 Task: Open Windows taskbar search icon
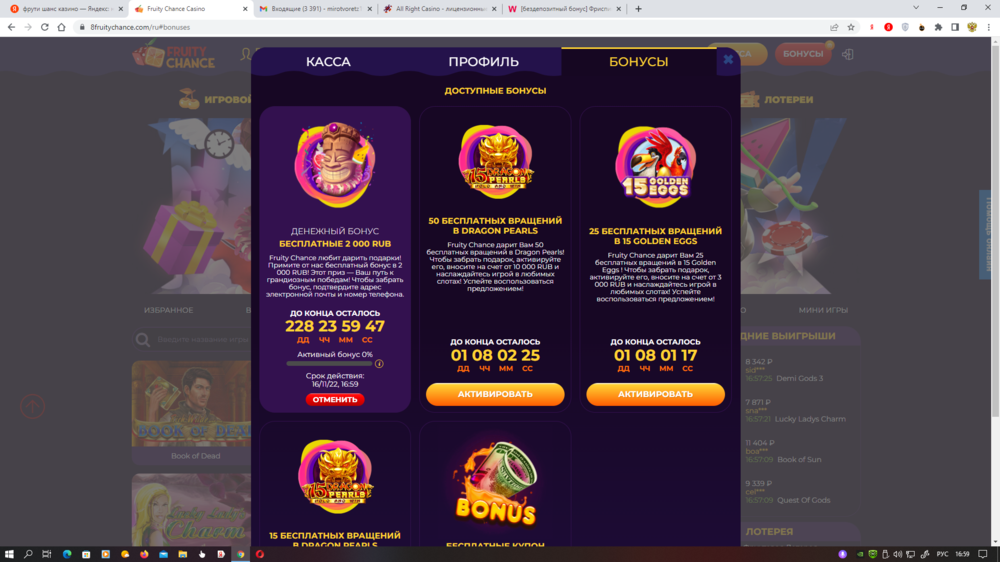coord(28,554)
